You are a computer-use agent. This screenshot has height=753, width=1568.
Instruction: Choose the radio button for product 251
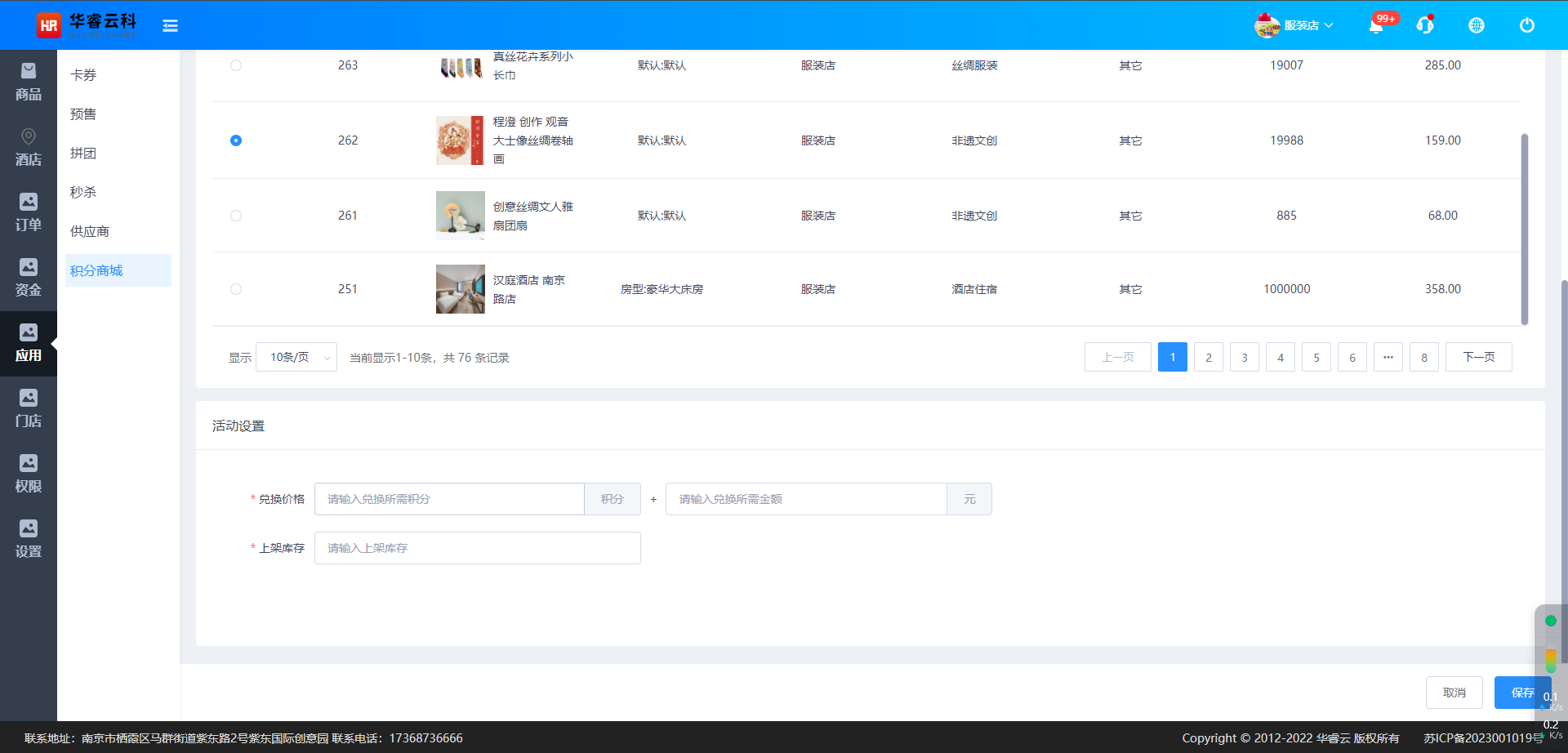coord(236,289)
